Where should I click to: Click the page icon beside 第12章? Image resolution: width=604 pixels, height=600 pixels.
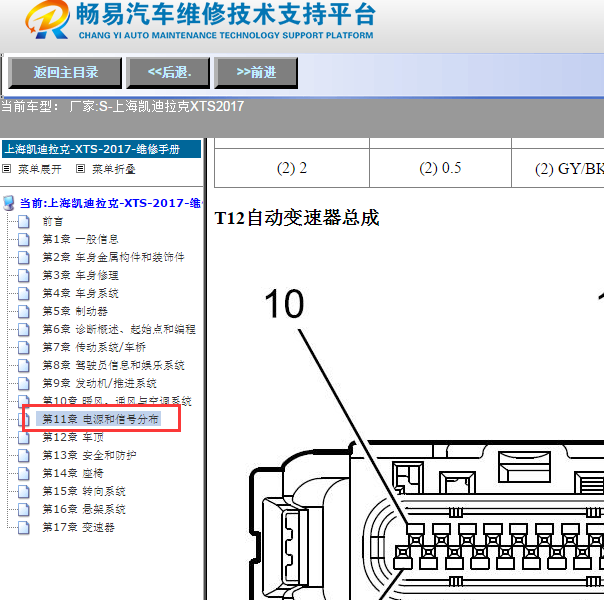pyautogui.click(x=23, y=437)
